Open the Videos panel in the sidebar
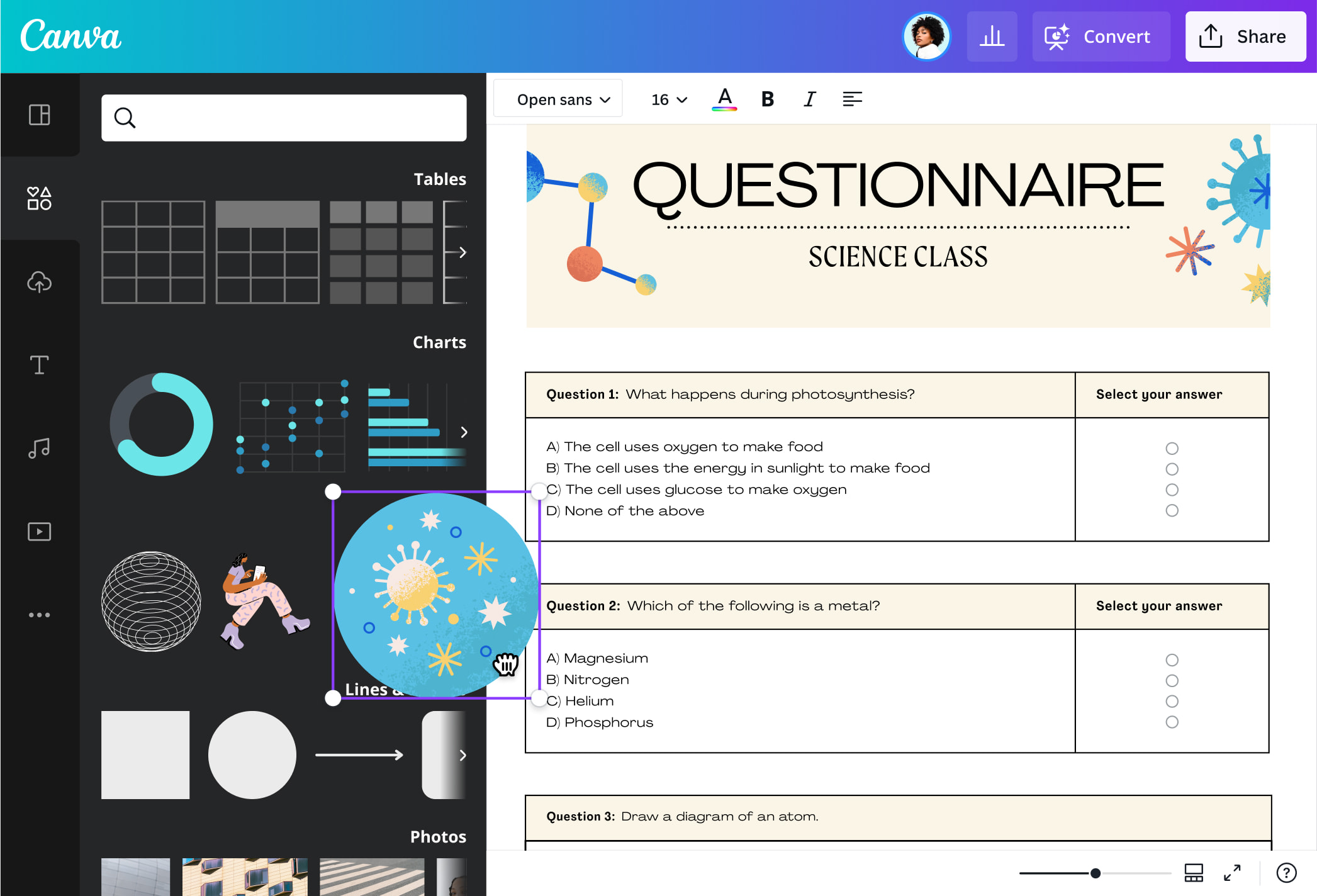The image size is (1317, 896). point(40,532)
